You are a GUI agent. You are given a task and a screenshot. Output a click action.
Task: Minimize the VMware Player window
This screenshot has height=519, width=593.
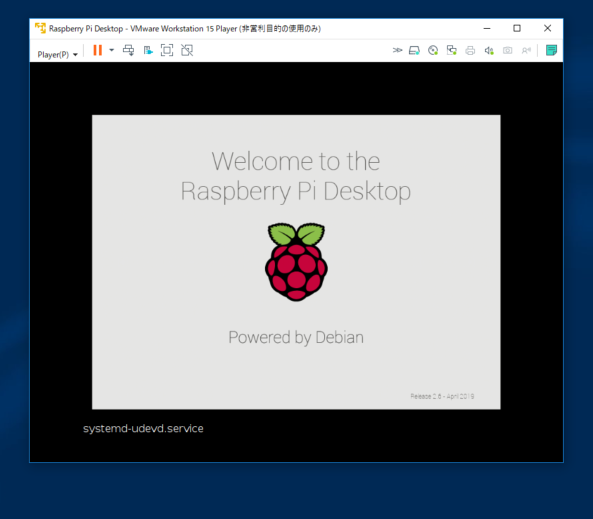487,28
